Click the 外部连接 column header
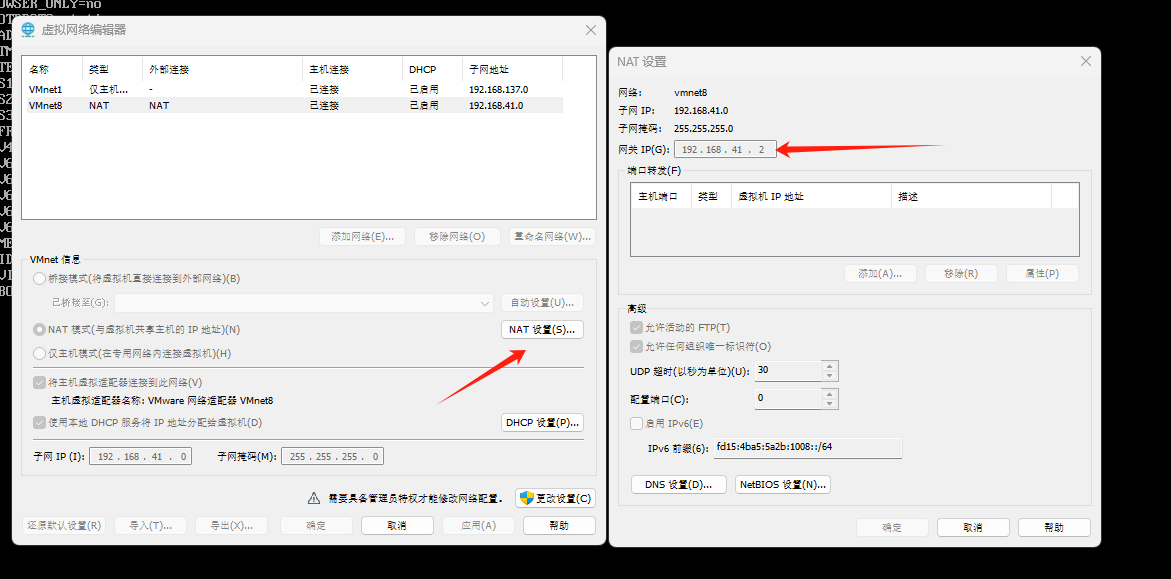This screenshot has height=579, width=1171. point(222,69)
